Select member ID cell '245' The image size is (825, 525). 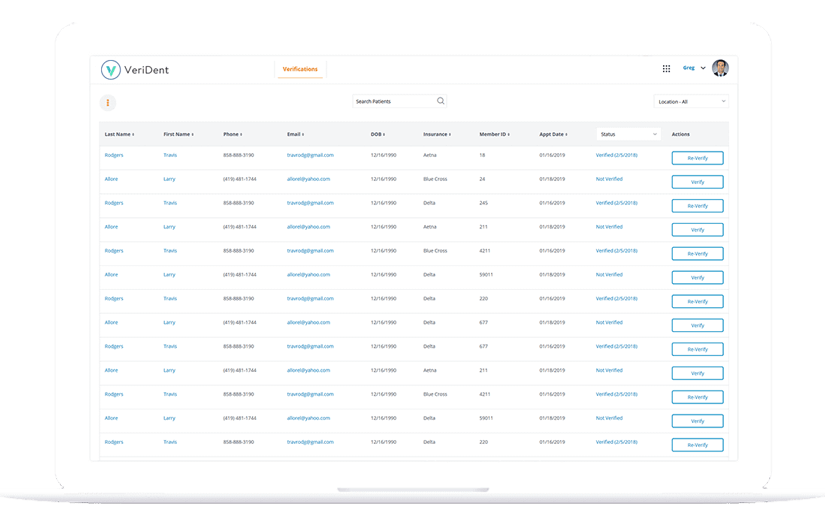point(483,203)
